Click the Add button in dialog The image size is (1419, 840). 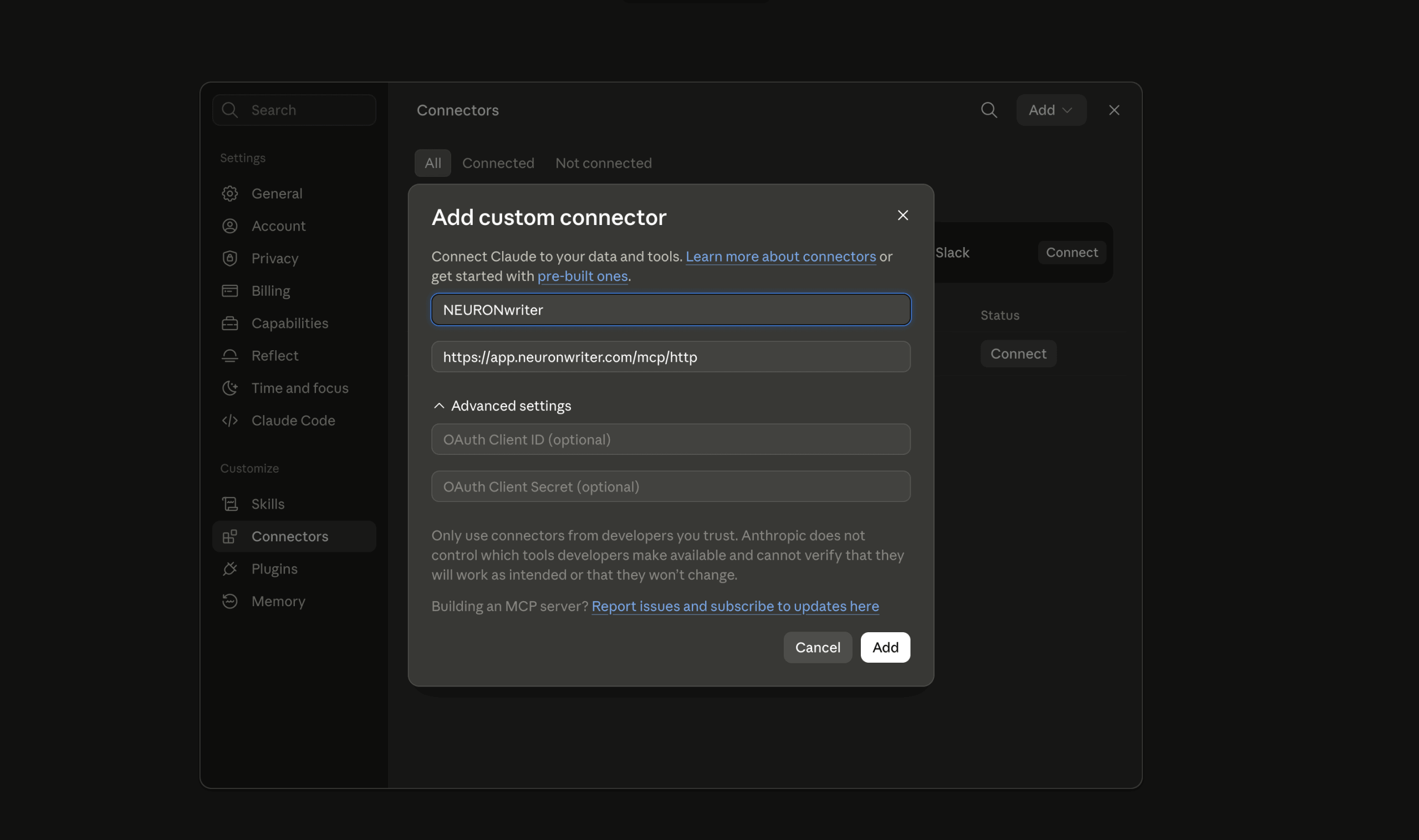click(885, 648)
